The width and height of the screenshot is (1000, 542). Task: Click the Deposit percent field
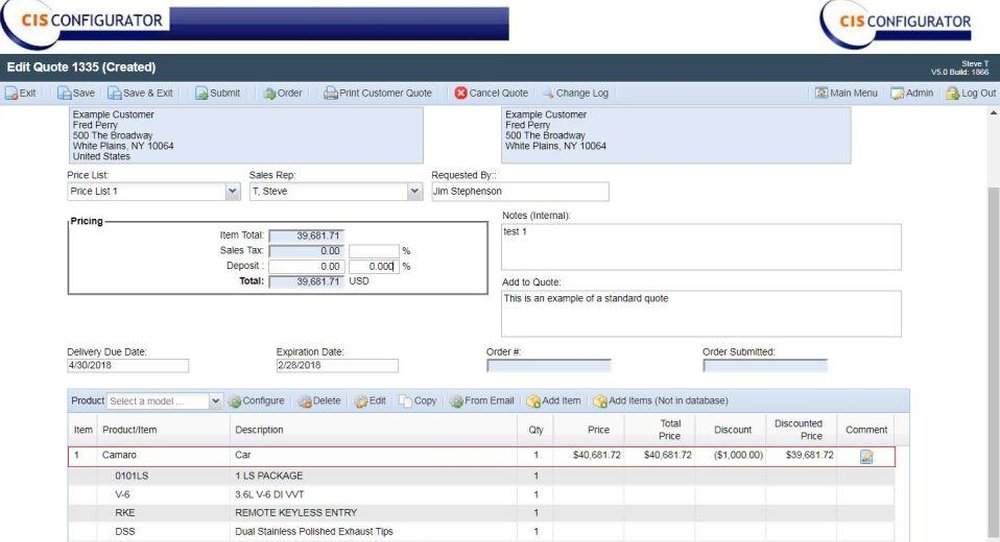[x=374, y=267]
